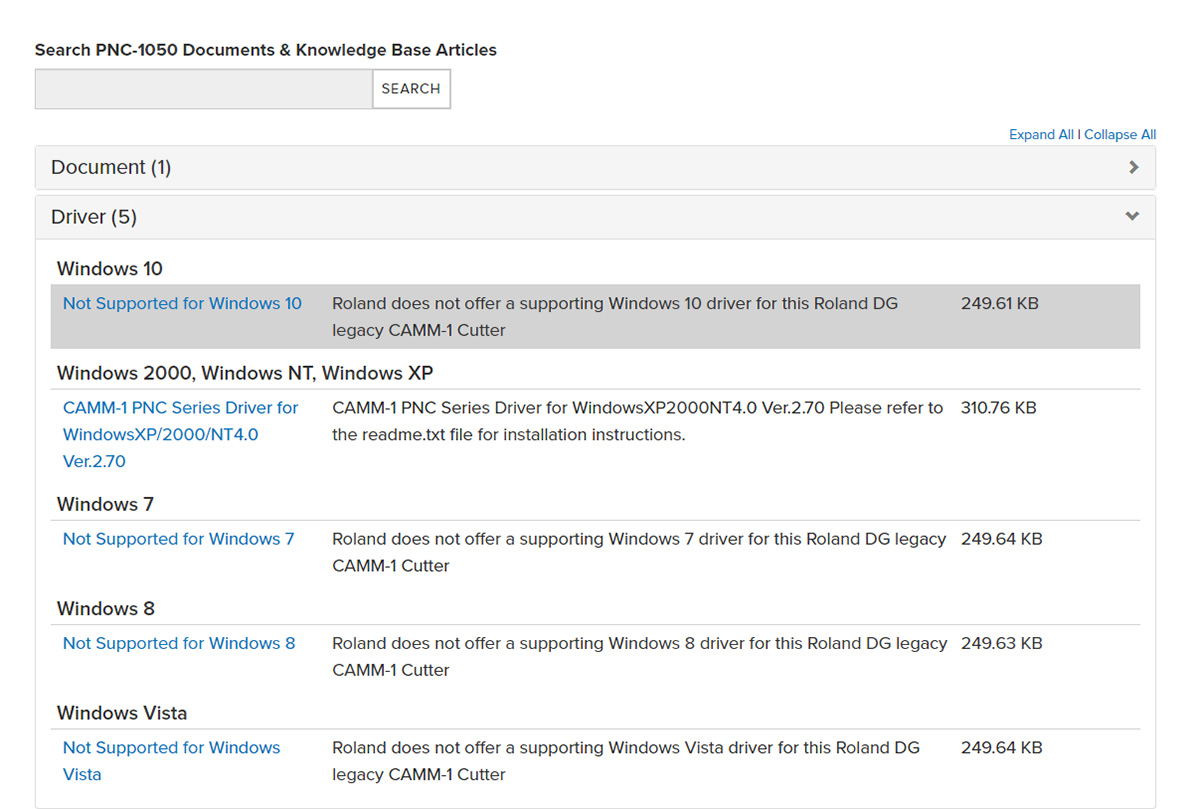The image size is (1200, 809).
Task: Click the Document (1) accordion header
Action: 595,168
